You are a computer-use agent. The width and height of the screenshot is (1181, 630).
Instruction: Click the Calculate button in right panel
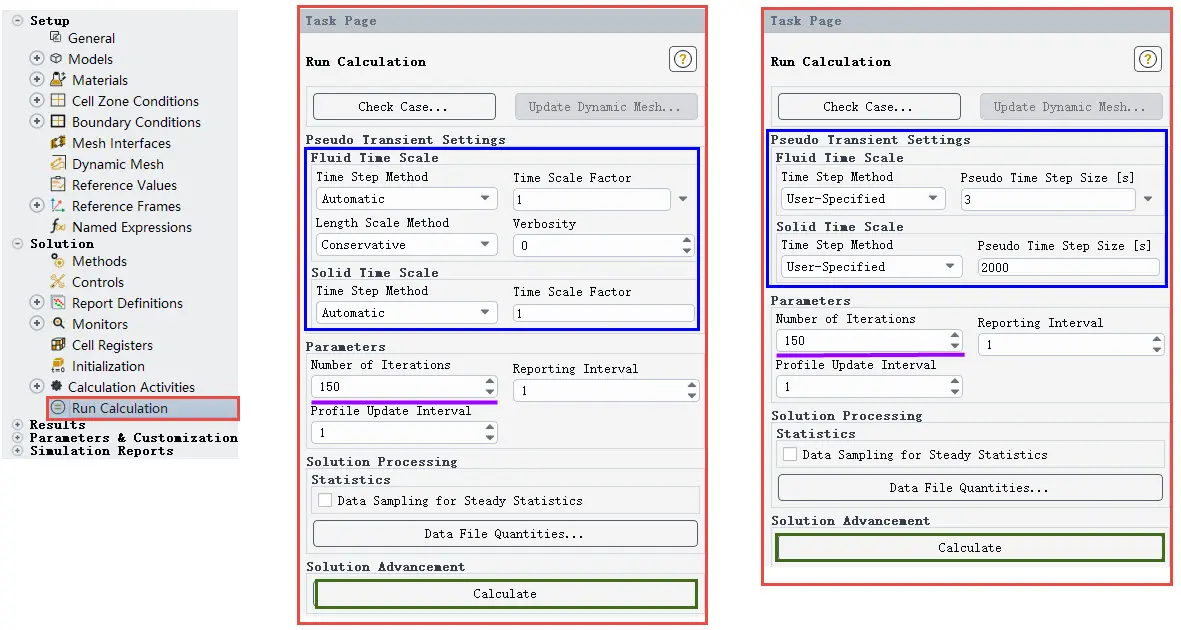click(969, 548)
